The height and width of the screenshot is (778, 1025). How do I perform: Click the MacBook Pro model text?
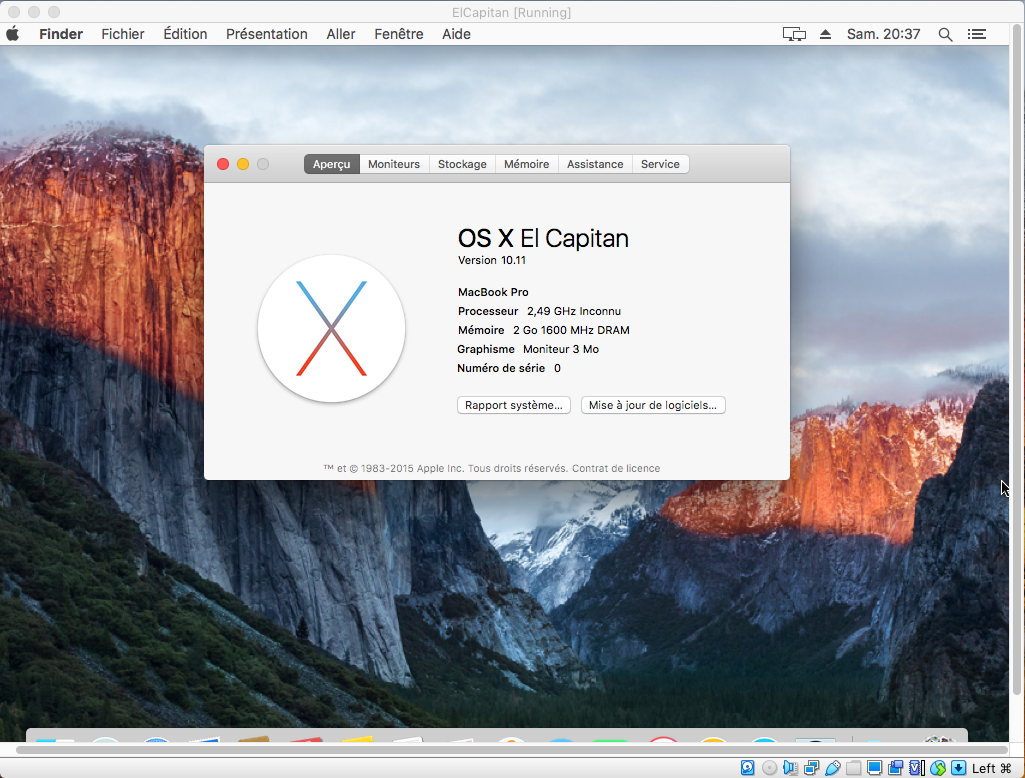coord(493,292)
